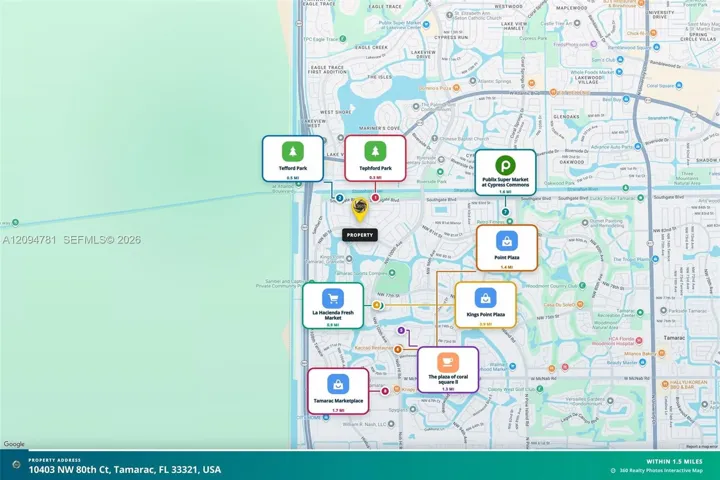Click the Best Buy store pin
This screenshot has height=480, width=720.
[626, 99]
